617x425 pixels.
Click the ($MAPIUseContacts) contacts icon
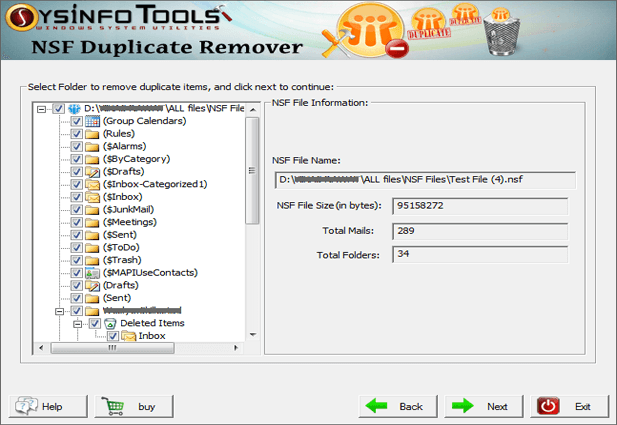pos(92,273)
